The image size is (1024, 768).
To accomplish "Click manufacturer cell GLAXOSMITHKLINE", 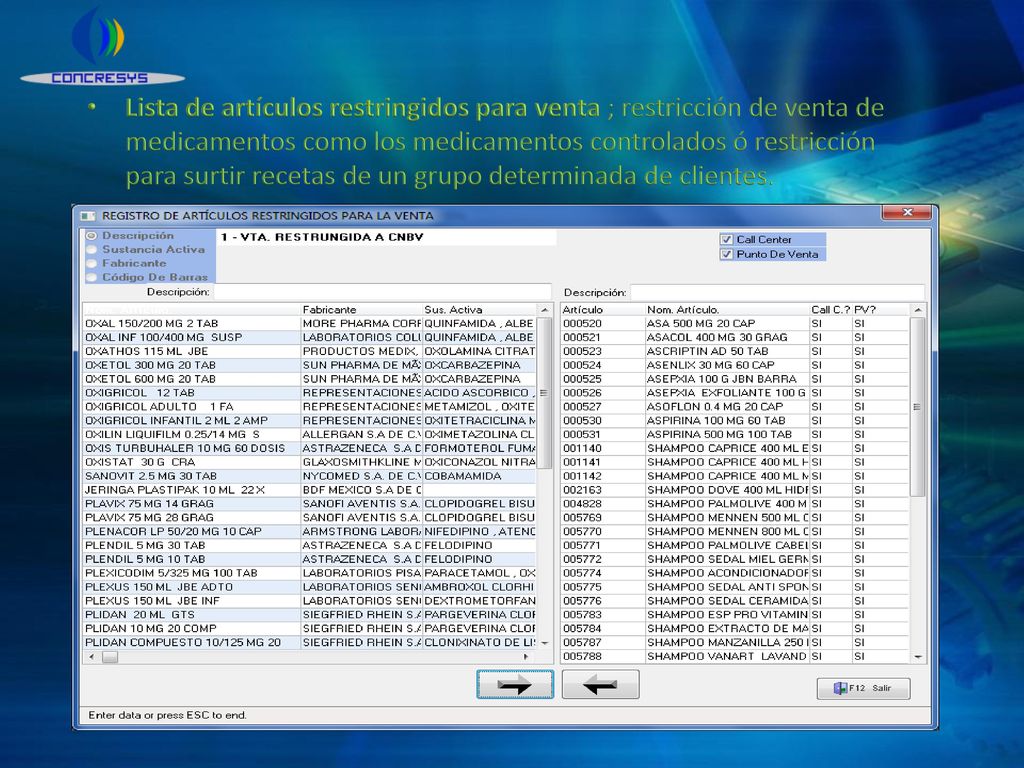I will [362, 462].
